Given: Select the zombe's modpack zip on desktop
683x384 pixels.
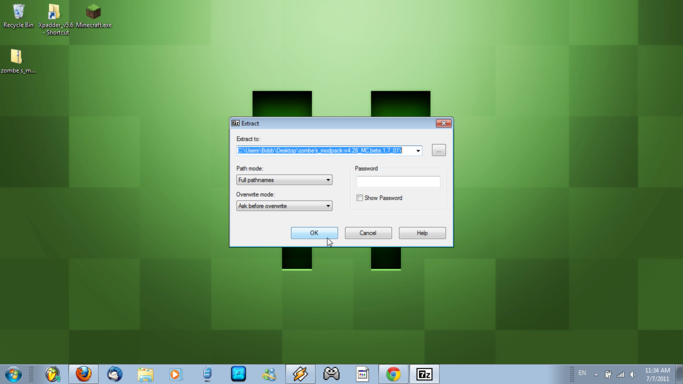Looking at the screenshot, I should 17,61.
